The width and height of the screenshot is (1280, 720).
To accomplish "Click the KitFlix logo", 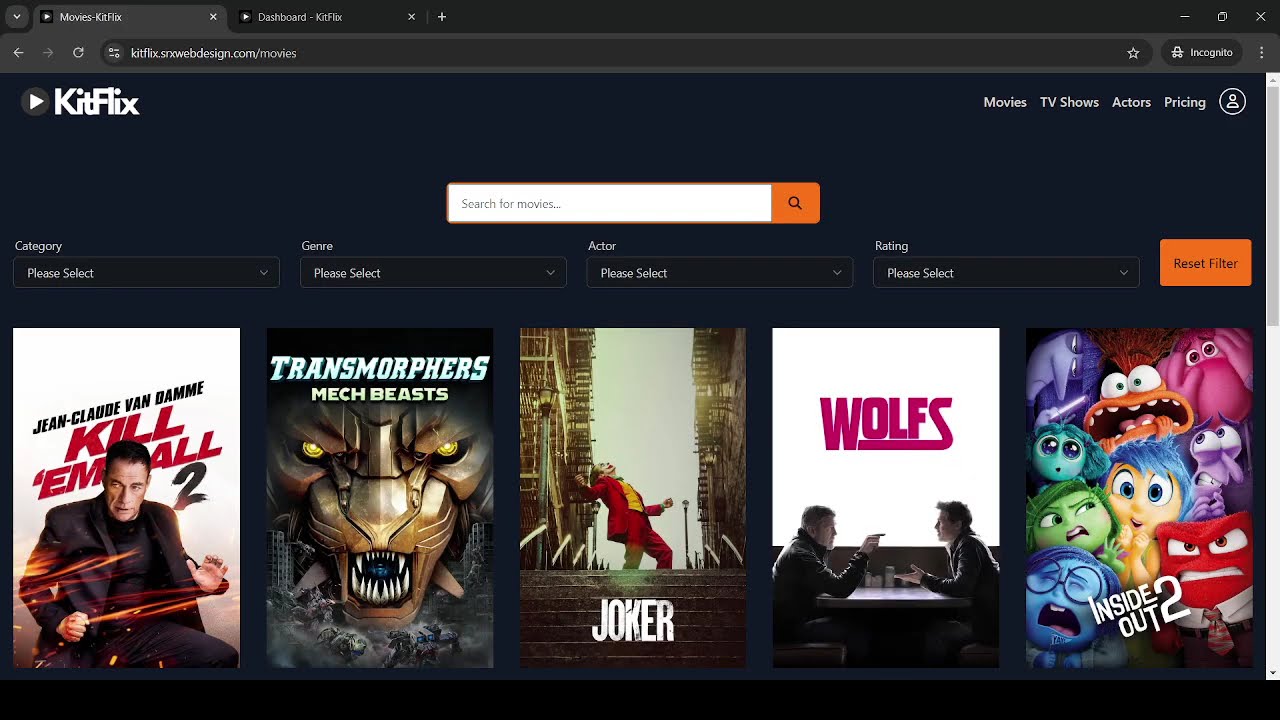I will 80,102.
